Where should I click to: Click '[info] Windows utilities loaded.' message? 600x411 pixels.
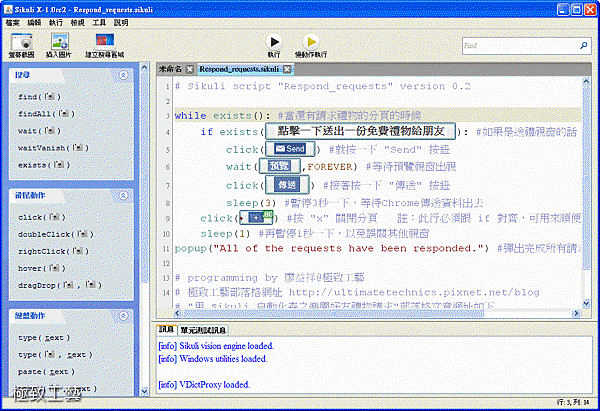pyautogui.click(x=213, y=359)
